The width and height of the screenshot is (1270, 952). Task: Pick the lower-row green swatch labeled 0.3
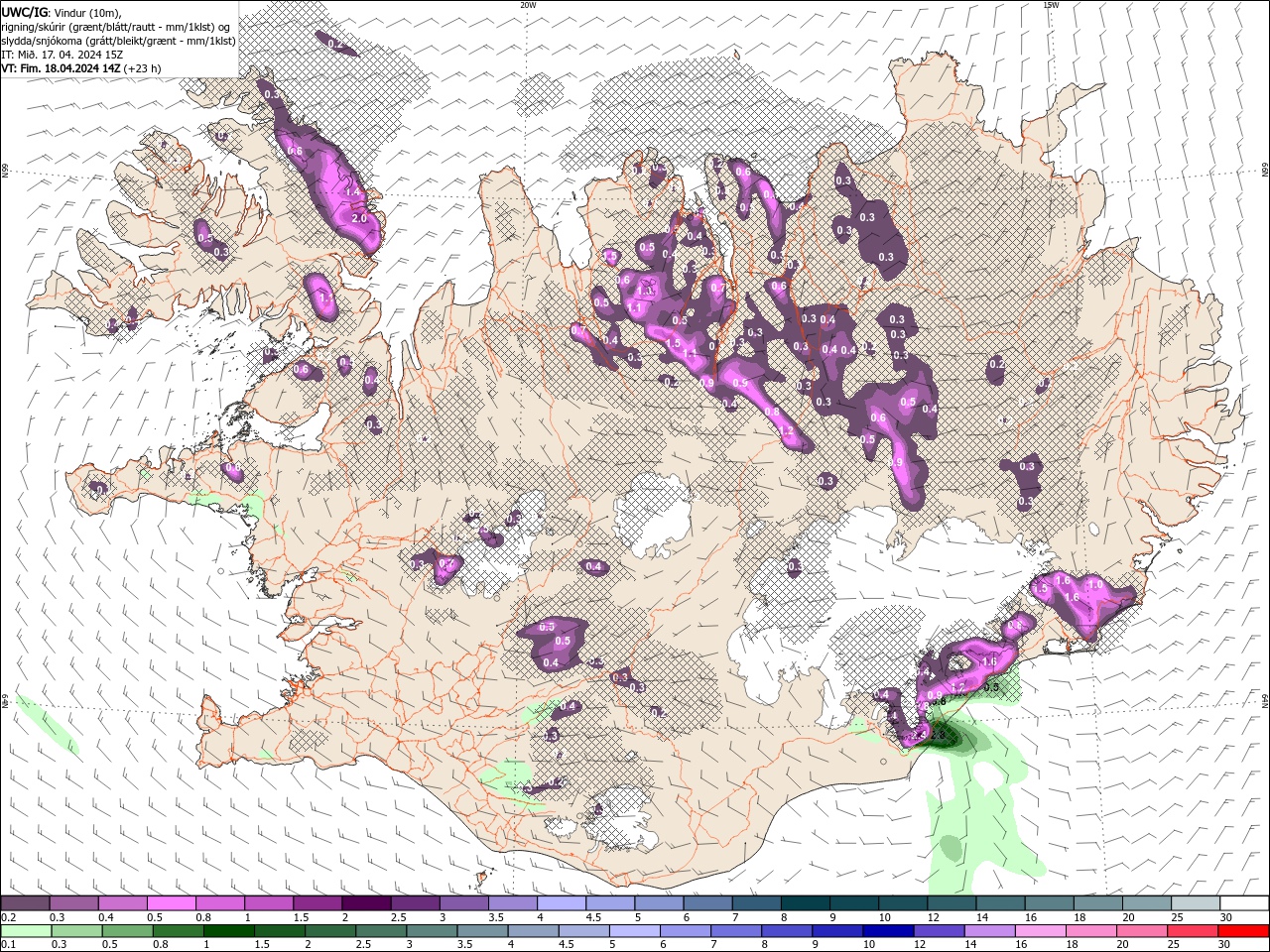point(76,931)
